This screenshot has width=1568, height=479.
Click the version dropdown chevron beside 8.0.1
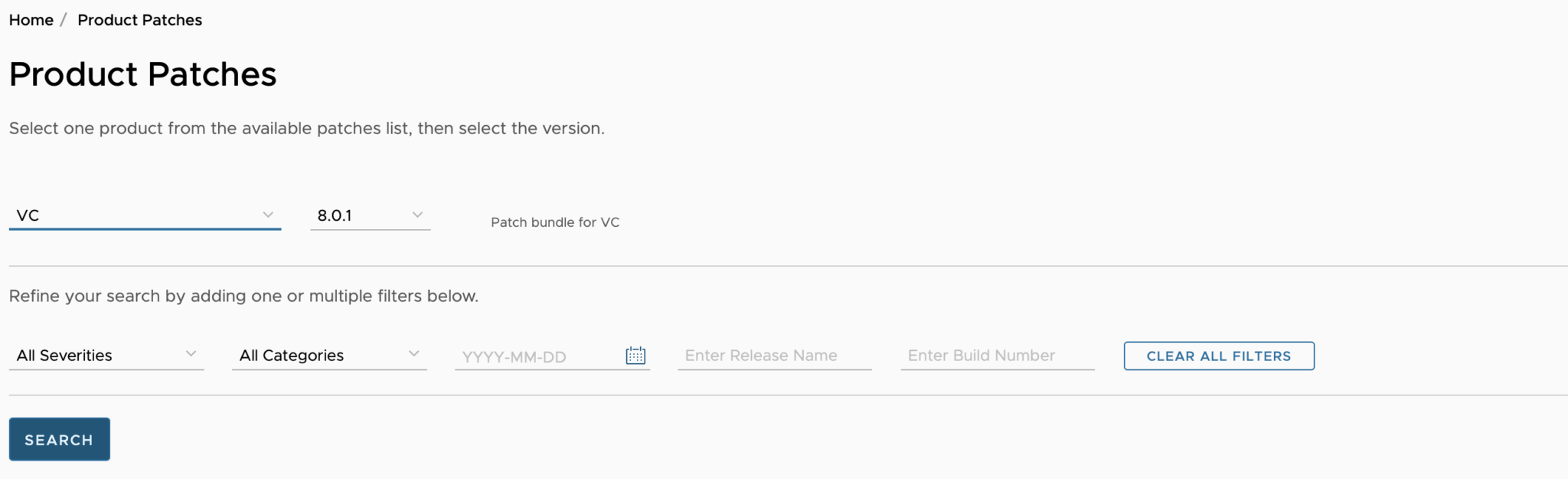click(417, 215)
